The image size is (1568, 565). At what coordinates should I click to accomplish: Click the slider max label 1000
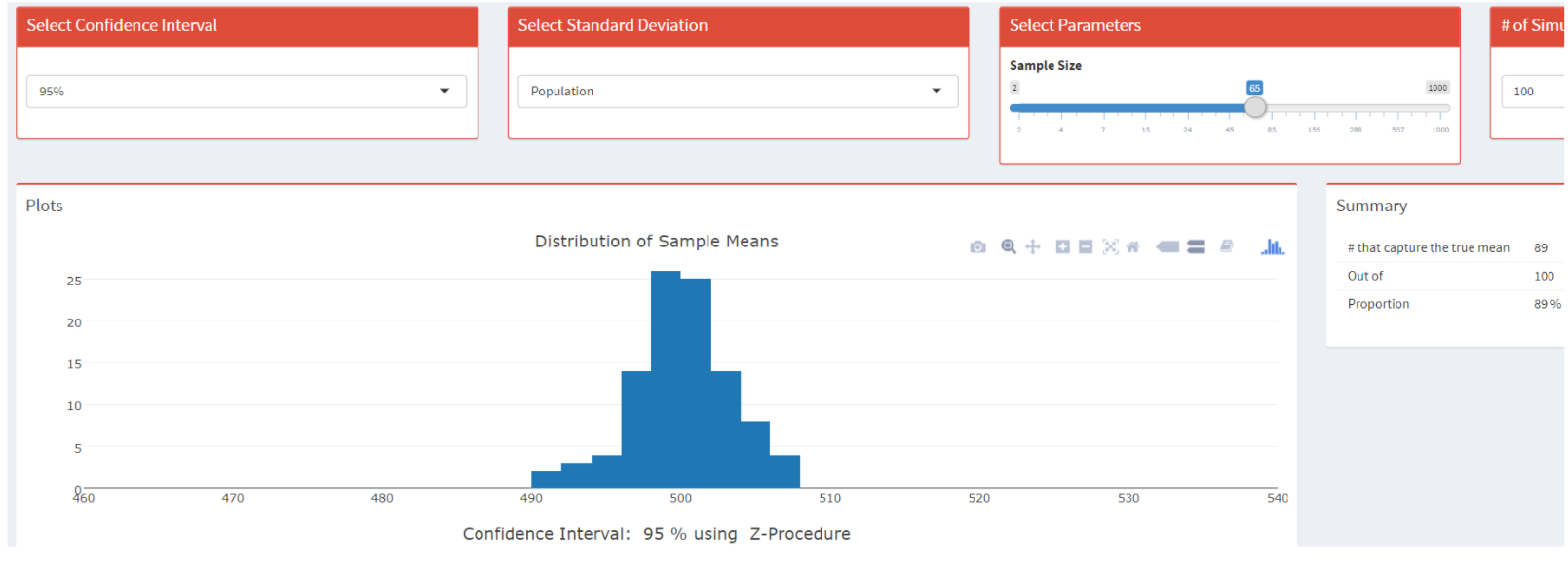coord(1437,88)
